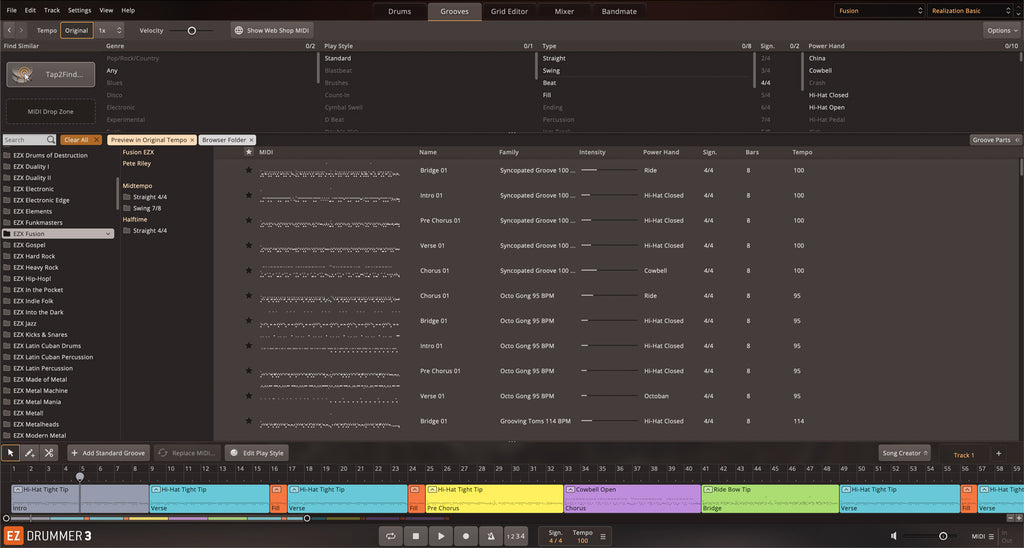1024x548 pixels.
Task: Toggle the loop button in transport
Action: click(x=390, y=537)
